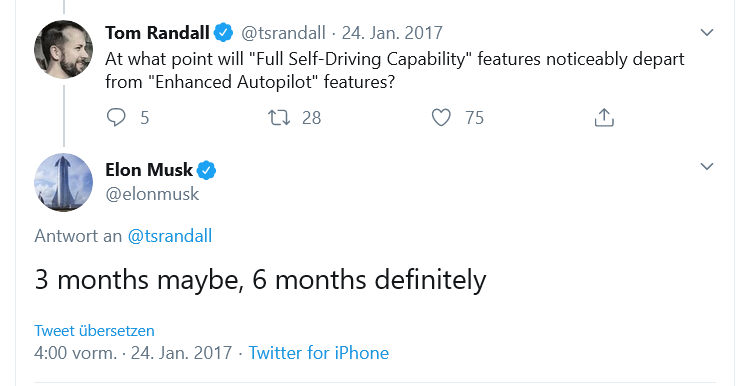Click Tom Randall's verified badge

223,33
